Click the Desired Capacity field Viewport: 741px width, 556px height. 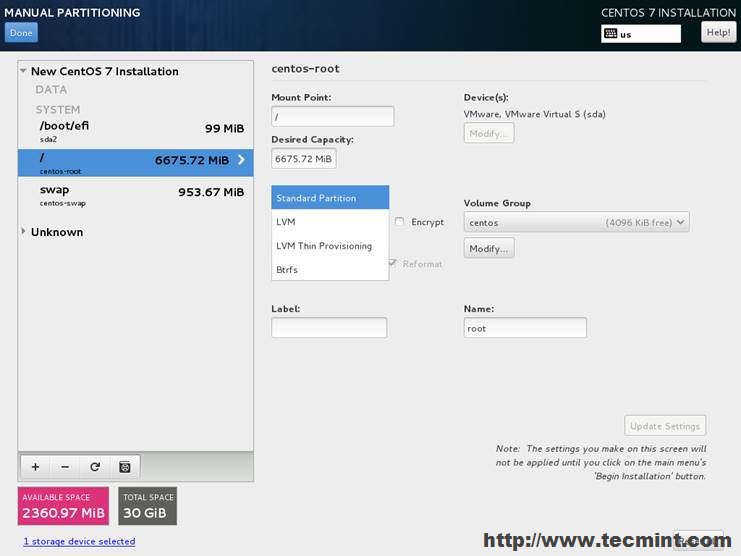(x=304, y=159)
